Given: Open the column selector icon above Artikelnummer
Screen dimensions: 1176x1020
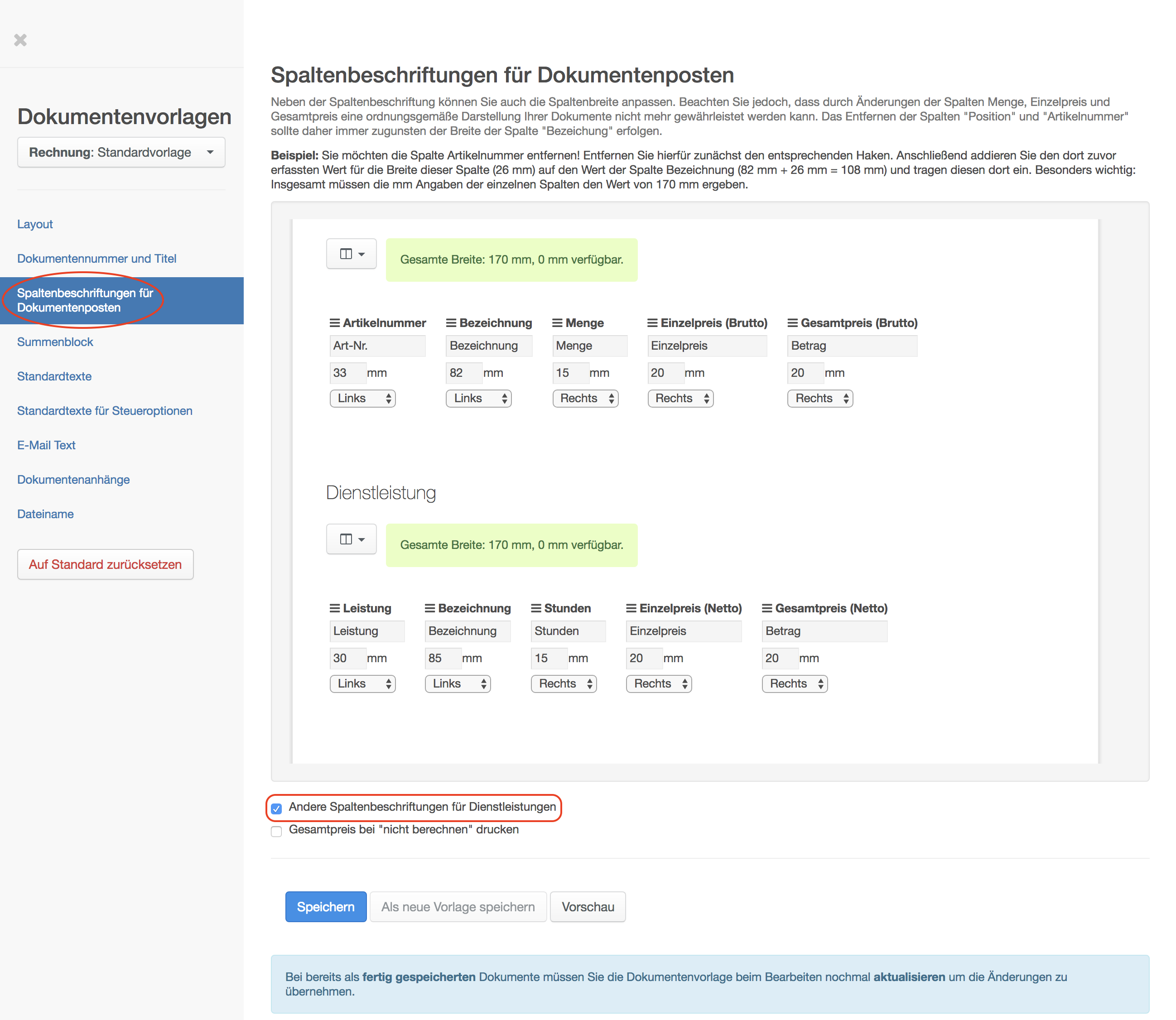Looking at the screenshot, I should coord(351,254).
